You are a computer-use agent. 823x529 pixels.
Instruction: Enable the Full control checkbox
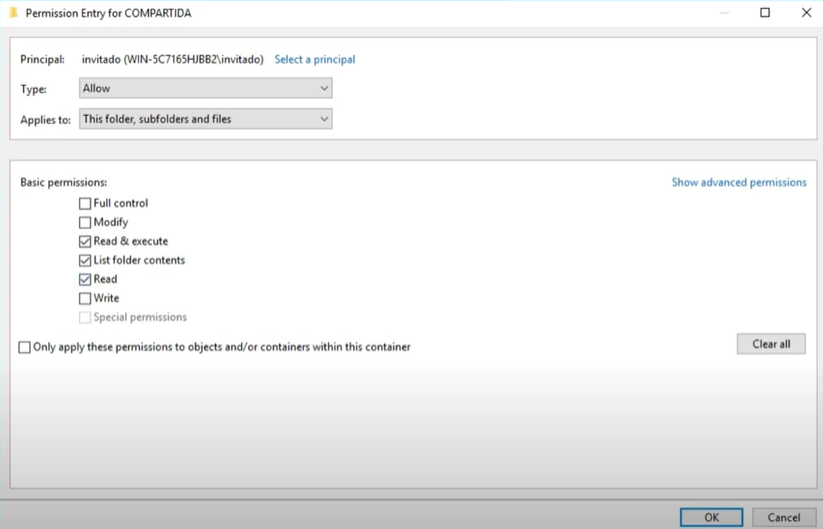(85, 203)
